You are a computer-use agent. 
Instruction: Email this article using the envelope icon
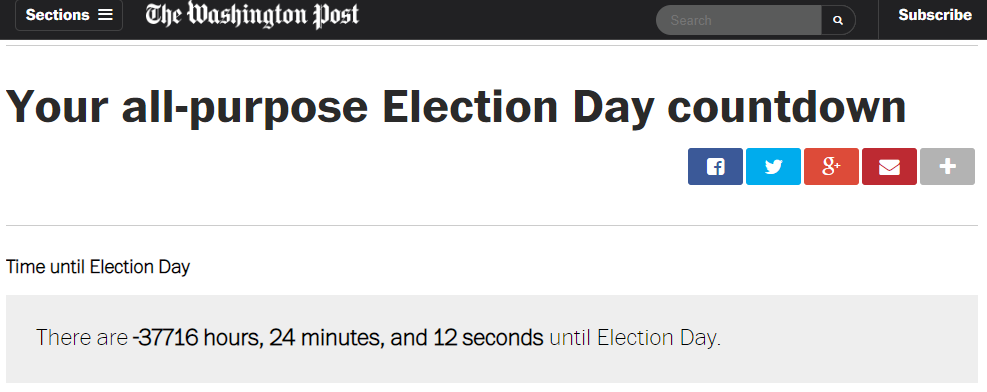(889, 167)
